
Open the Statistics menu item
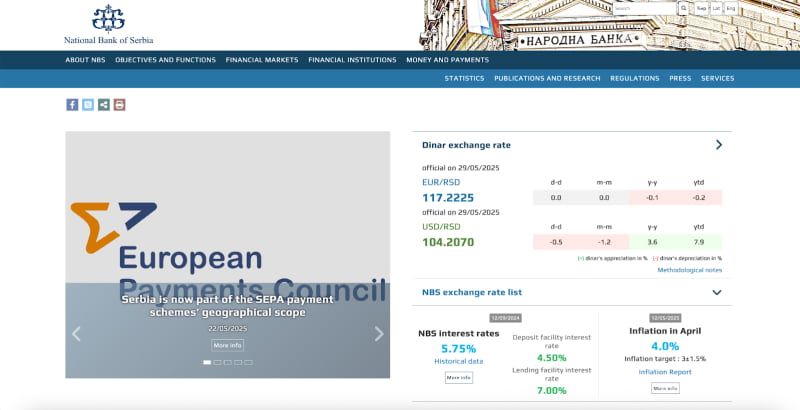(464, 78)
